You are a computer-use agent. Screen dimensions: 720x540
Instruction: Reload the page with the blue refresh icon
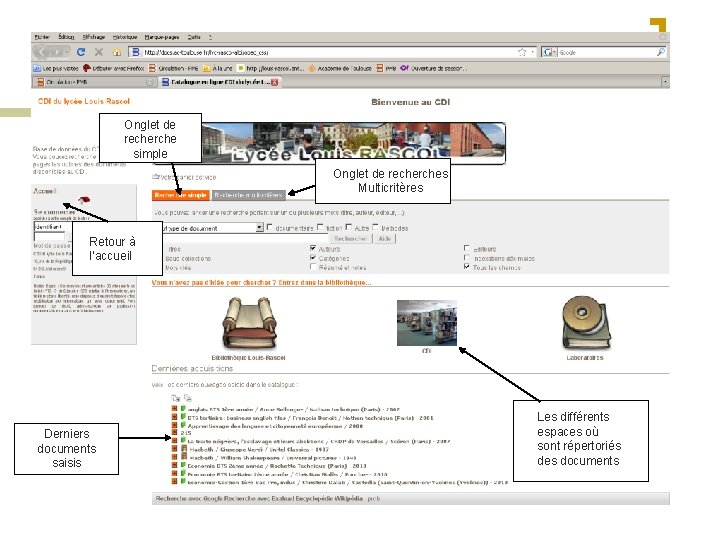[x=81, y=52]
